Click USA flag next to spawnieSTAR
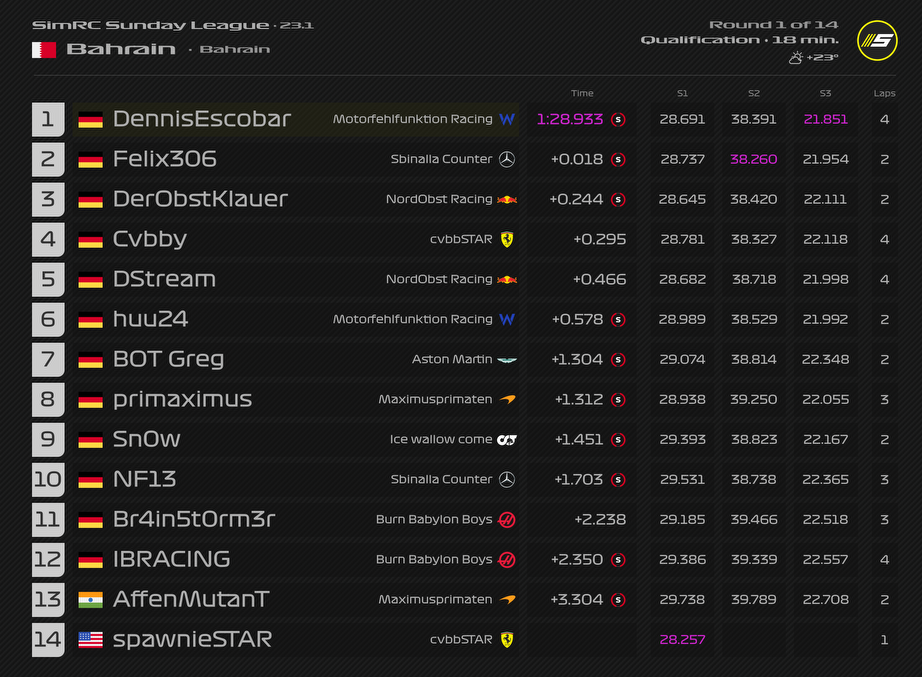 91,639
